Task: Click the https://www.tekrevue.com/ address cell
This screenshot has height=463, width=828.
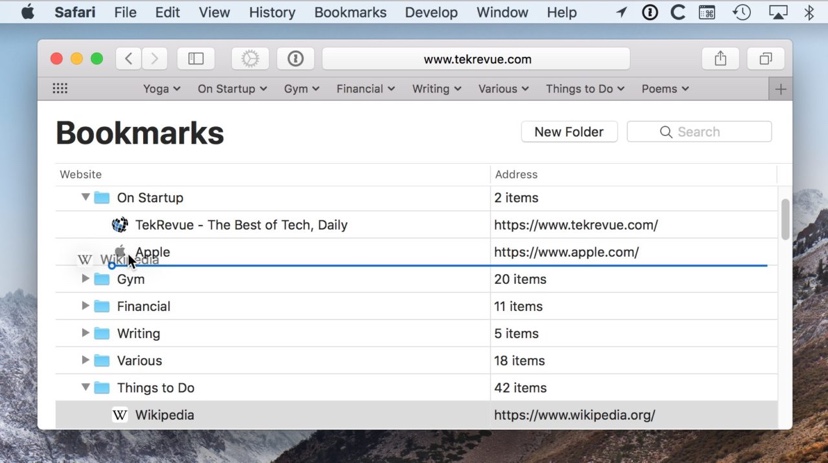Action: tap(576, 225)
